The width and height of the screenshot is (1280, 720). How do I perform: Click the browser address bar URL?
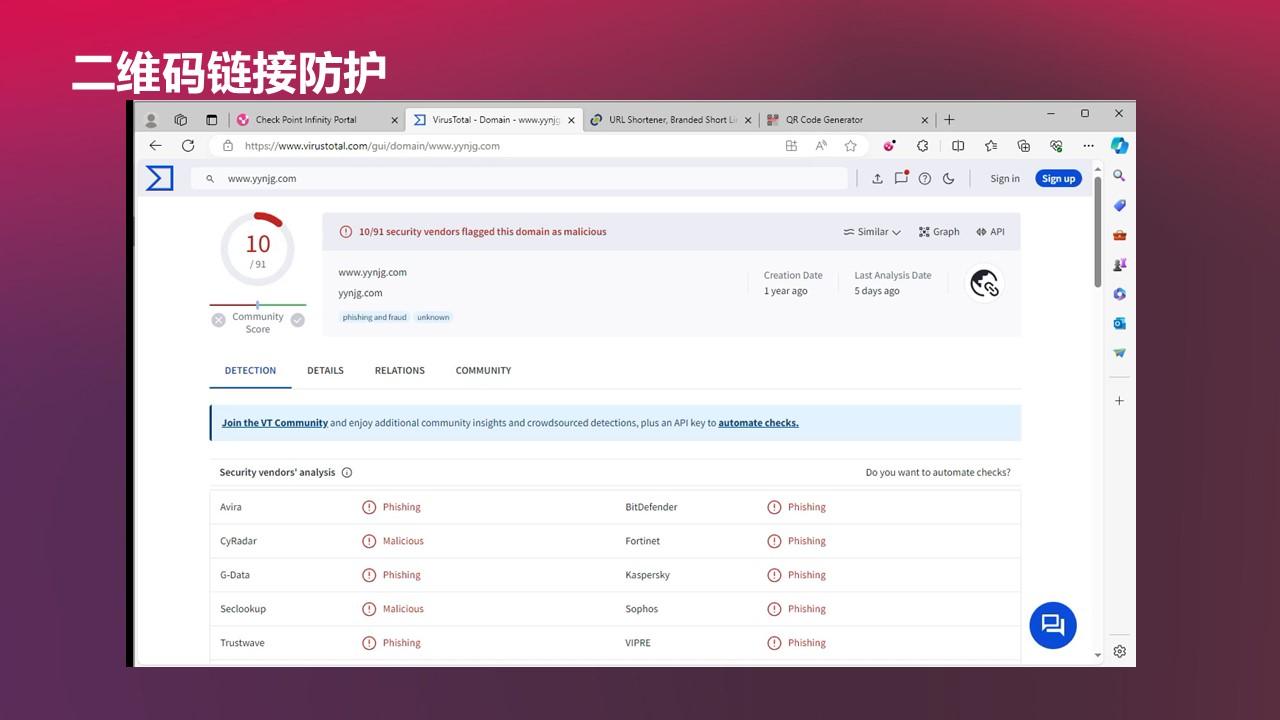click(372, 146)
